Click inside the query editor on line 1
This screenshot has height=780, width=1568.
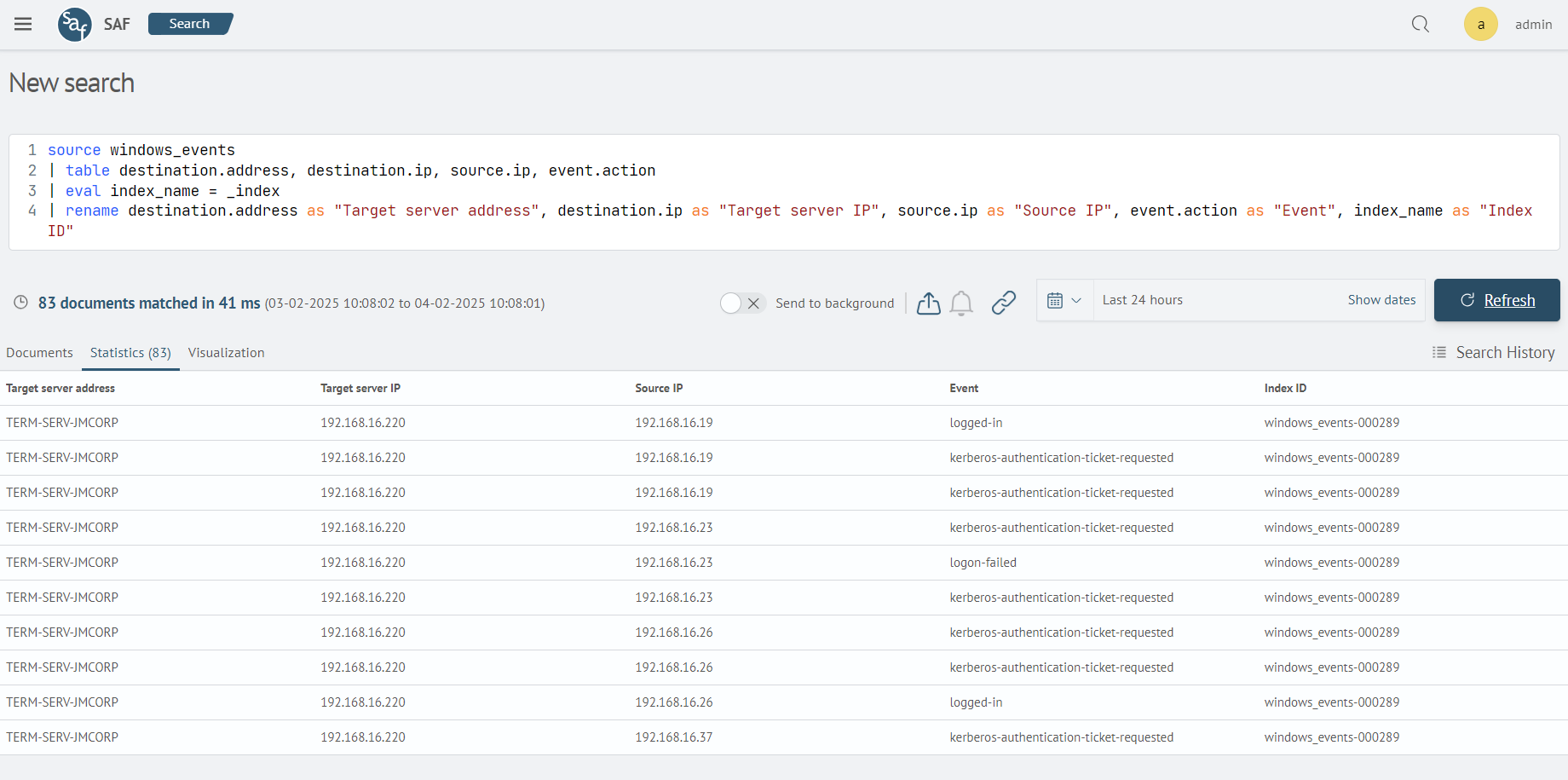point(141,150)
